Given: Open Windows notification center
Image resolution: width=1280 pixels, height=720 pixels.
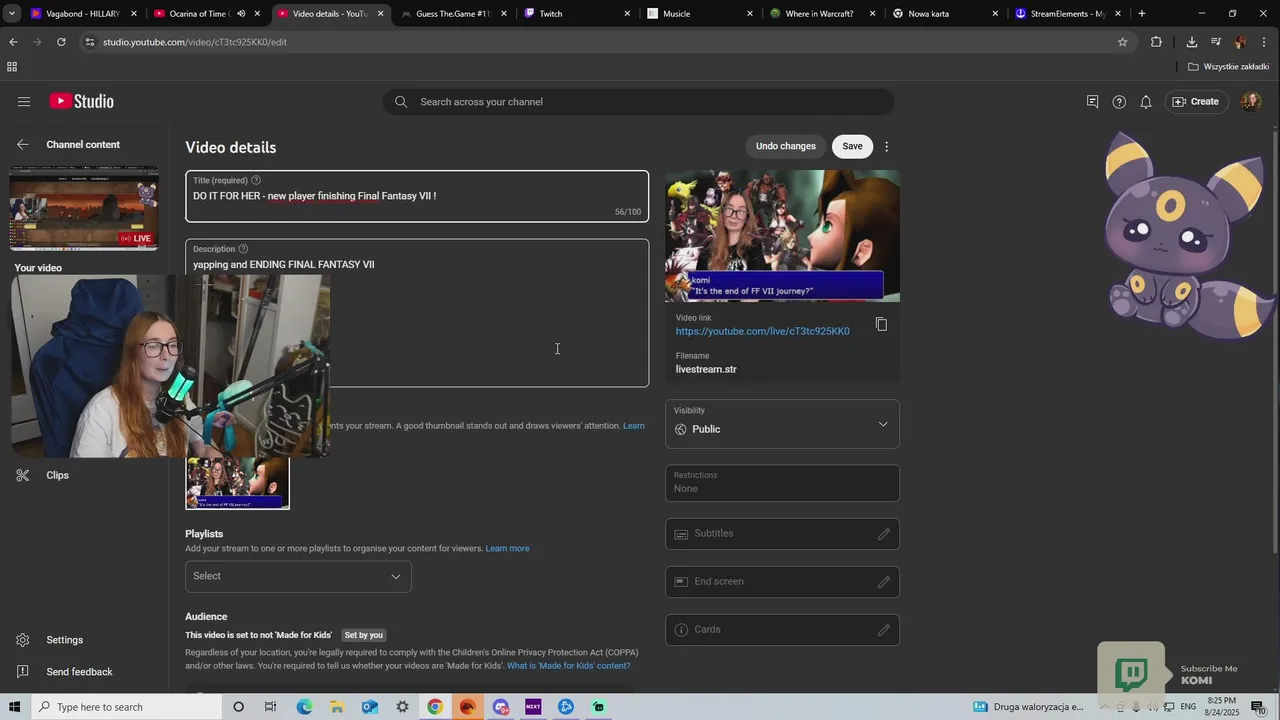Looking at the screenshot, I should [x=1258, y=707].
